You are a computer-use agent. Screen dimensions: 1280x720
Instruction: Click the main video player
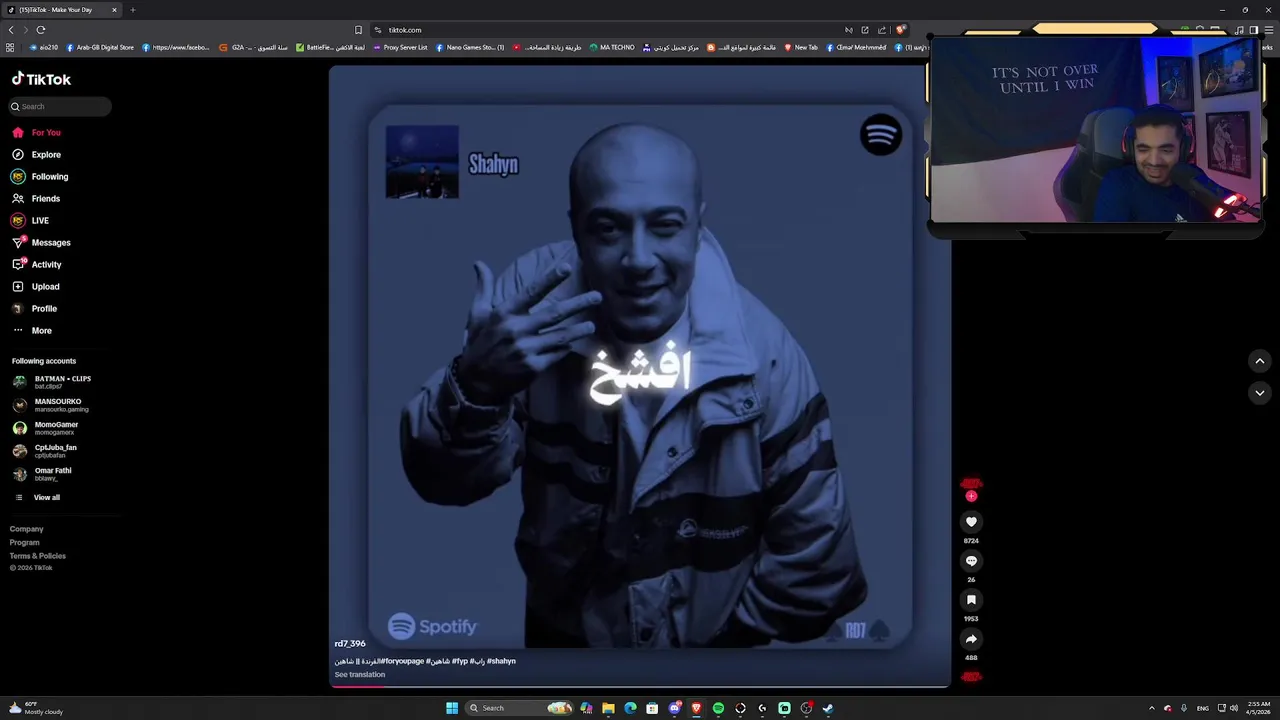point(640,375)
